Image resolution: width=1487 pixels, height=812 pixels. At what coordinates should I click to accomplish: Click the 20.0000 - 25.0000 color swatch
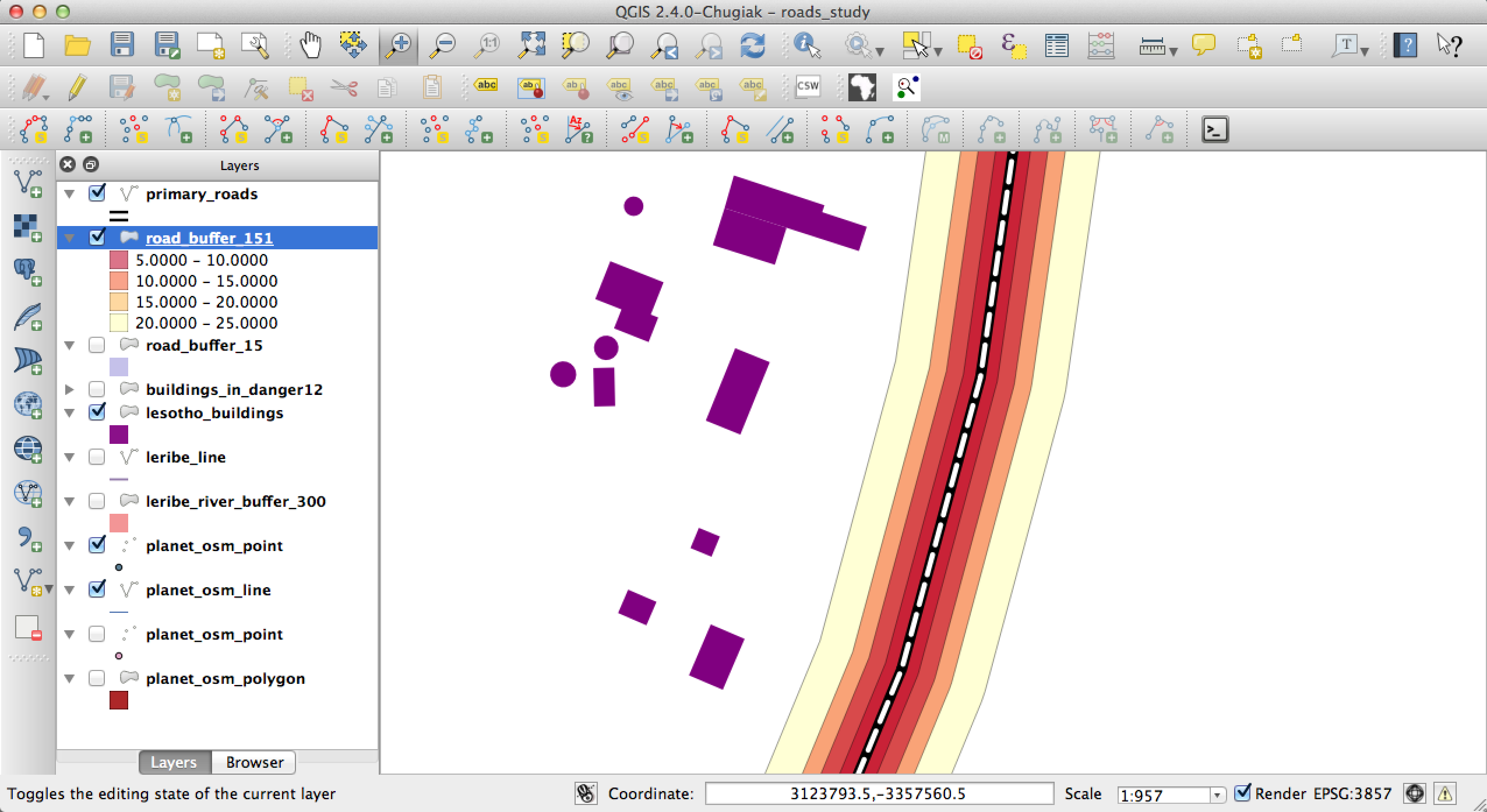pos(118,323)
